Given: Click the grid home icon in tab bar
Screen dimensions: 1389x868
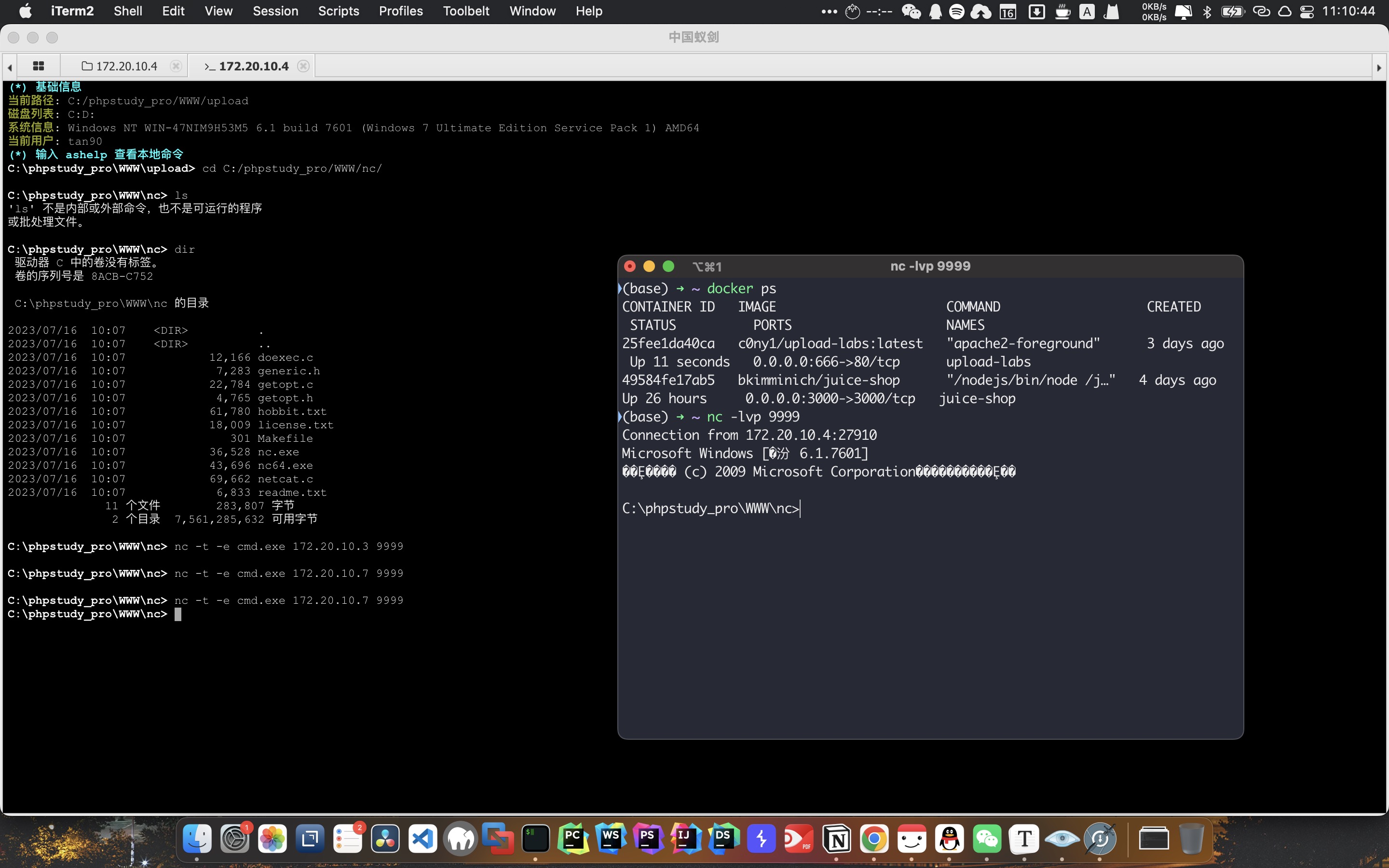Looking at the screenshot, I should [39, 66].
